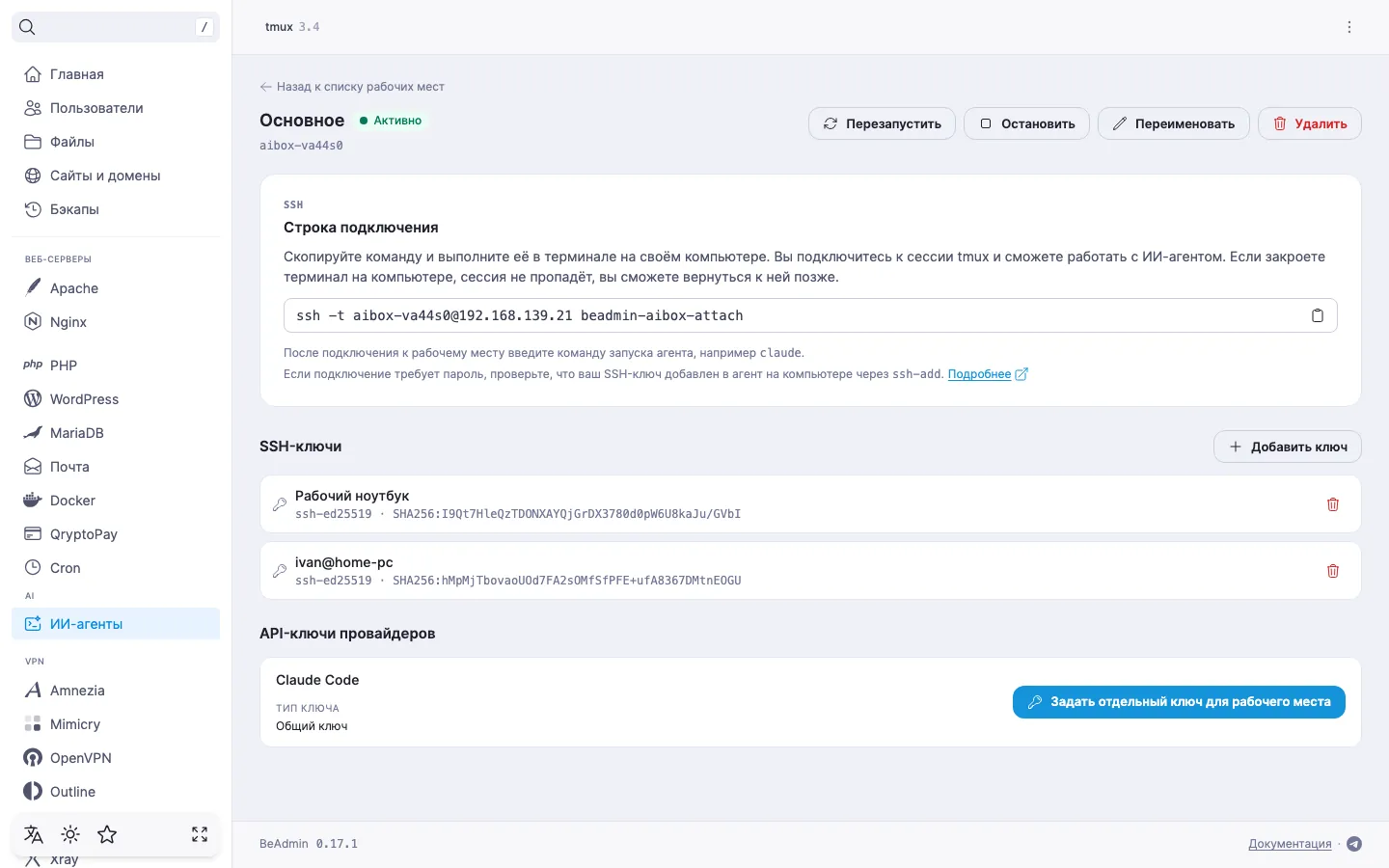Screen dimensions: 1389x868
Task: Expand sidebar to fullscreen icon
Action: [200, 834]
